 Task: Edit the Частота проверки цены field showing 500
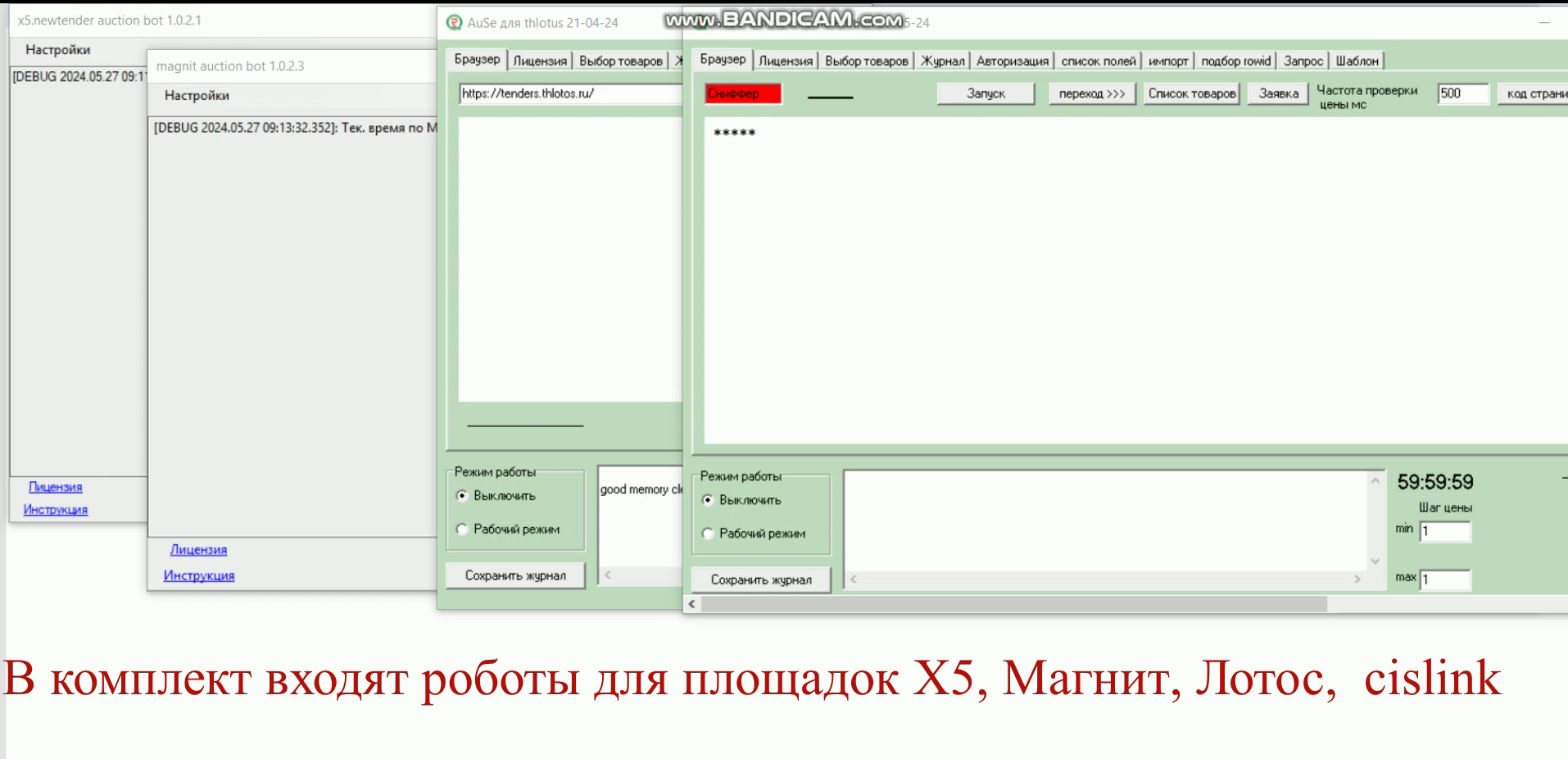pyautogui.click(x=1463, y=93)
